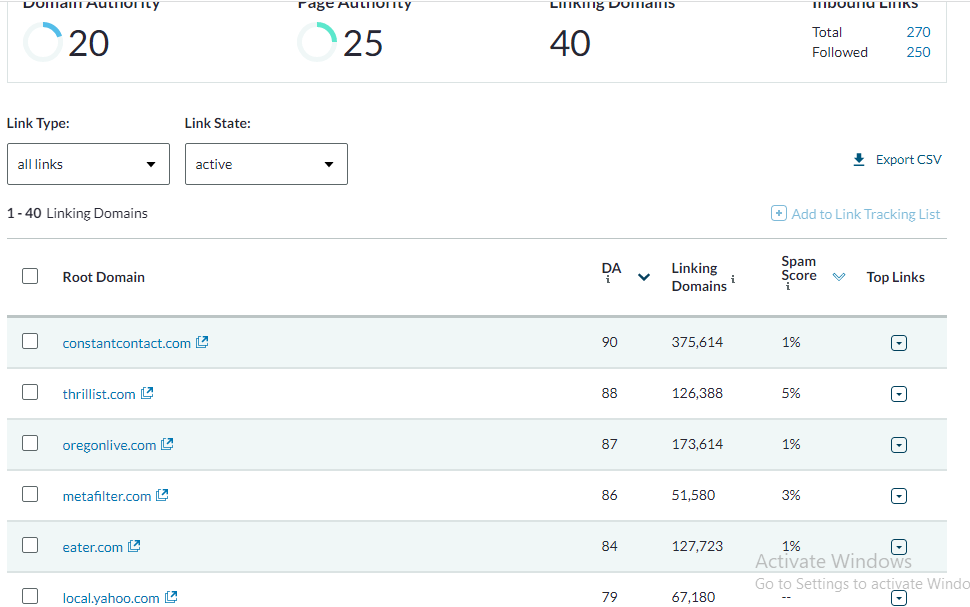Open the local.yahoo.com domain link
970x607 pixels.
click(111, 598)
